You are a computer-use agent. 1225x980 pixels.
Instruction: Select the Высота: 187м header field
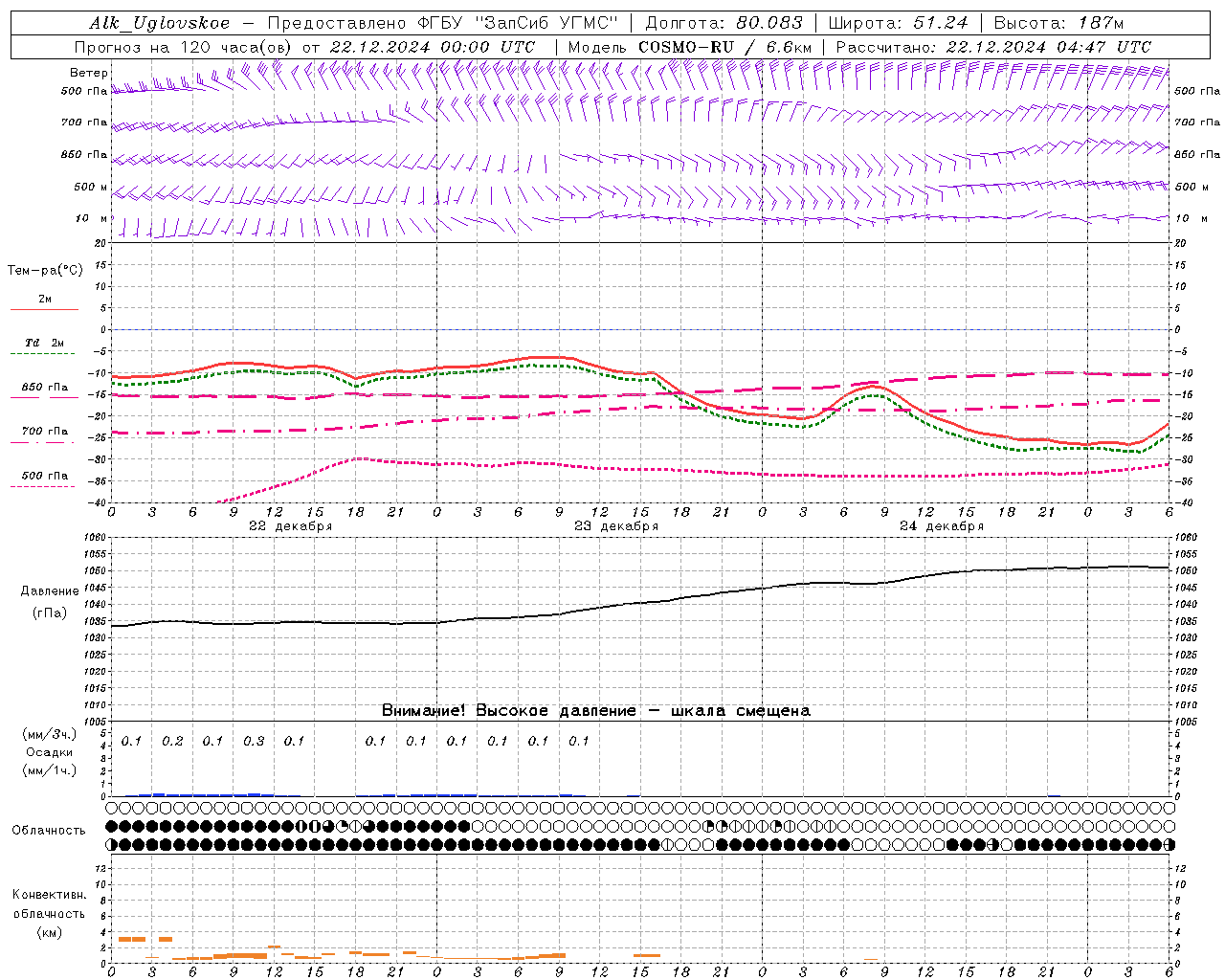(x=1058, y=23)
